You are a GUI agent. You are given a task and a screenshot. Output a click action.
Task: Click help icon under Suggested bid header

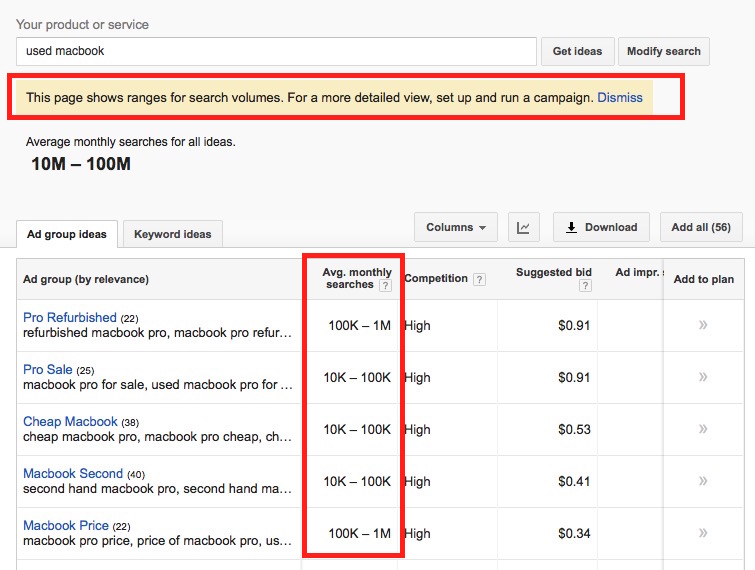point(585,286)
